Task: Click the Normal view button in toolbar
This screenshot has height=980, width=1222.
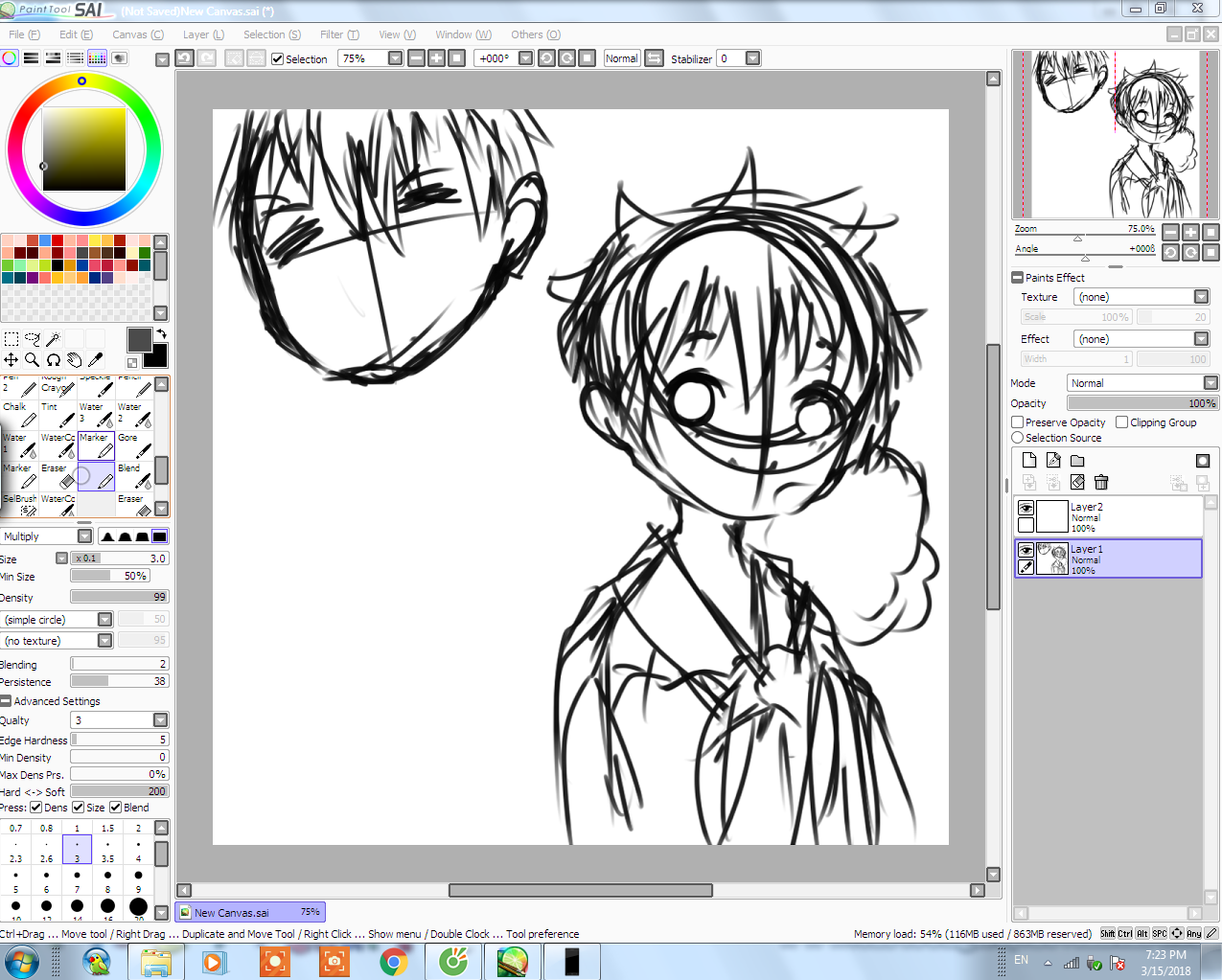Action: [621, 58]
